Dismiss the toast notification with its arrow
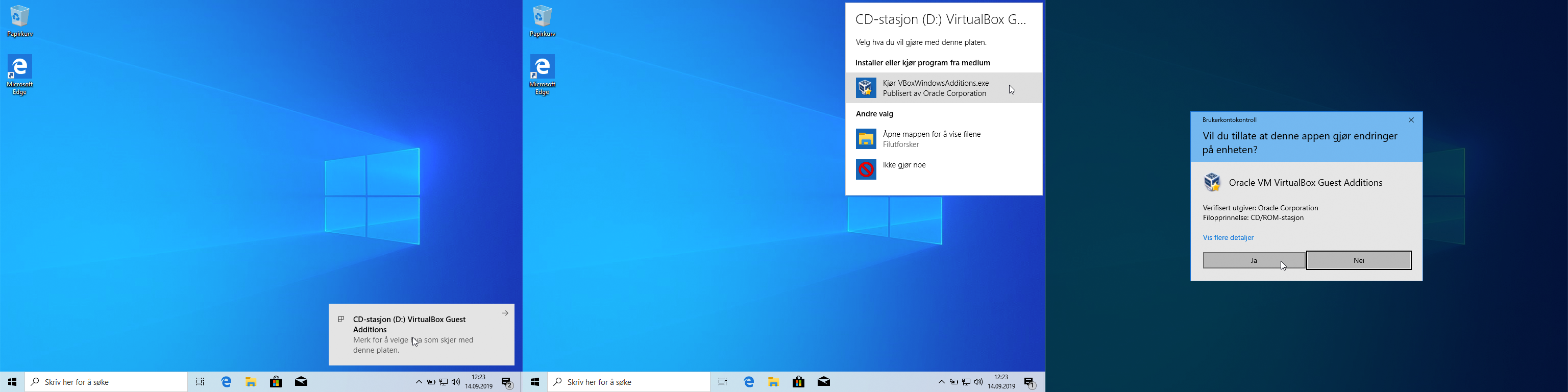 point(505,313)
